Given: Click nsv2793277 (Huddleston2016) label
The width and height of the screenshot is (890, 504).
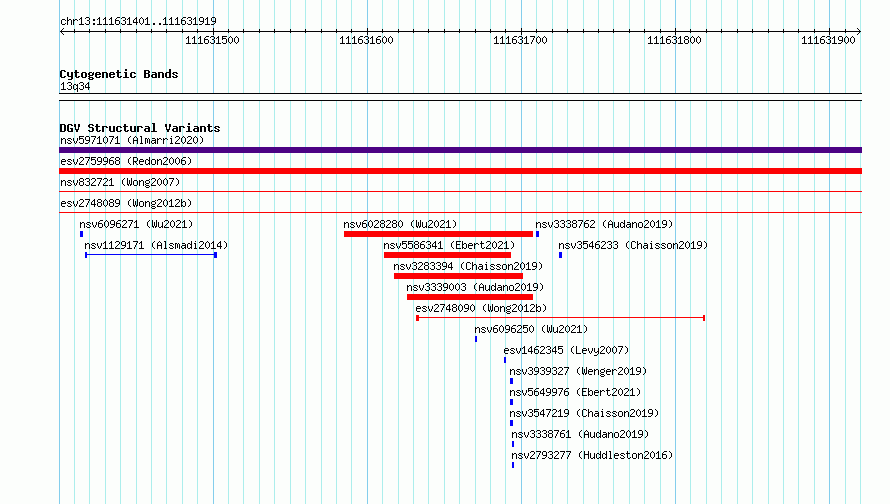Looking at the screenshot, I should pyautogui.click(x=592, y=455).
